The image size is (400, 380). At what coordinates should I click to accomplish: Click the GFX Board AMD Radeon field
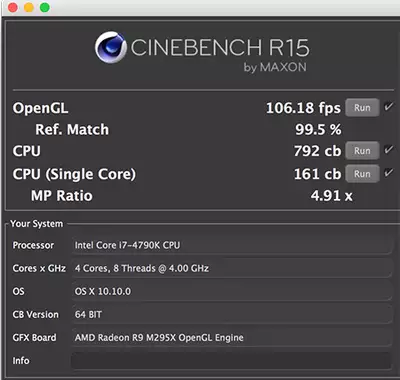point(231,338)
